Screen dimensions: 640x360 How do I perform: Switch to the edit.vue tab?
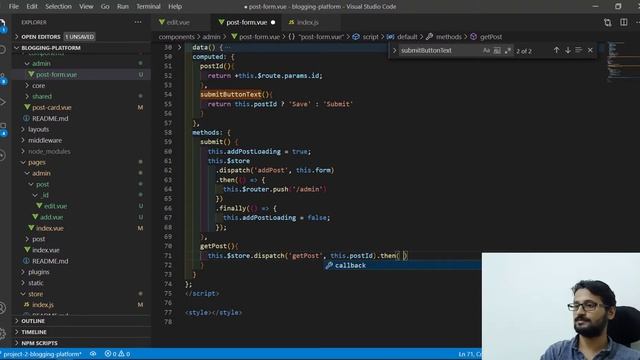pos(181,22)
